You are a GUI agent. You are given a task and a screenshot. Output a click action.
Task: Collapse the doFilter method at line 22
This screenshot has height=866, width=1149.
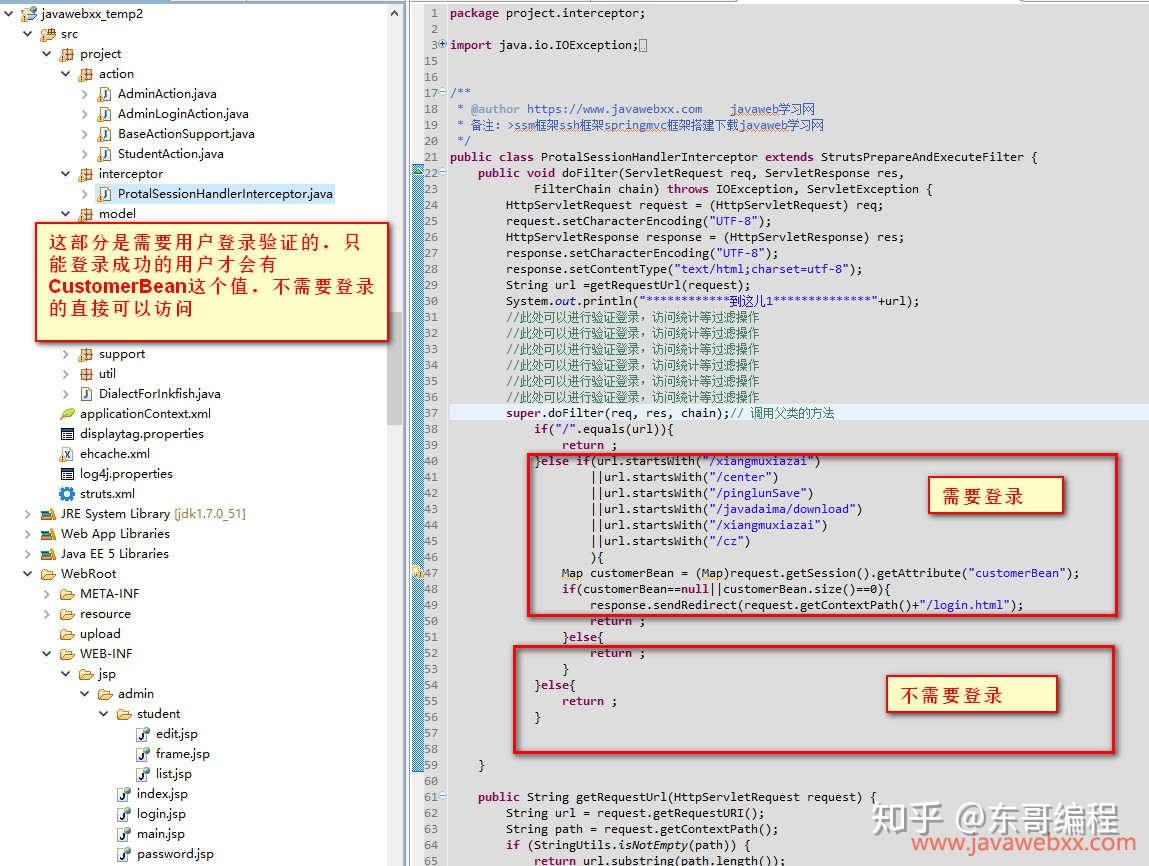(x=442, y=173)
